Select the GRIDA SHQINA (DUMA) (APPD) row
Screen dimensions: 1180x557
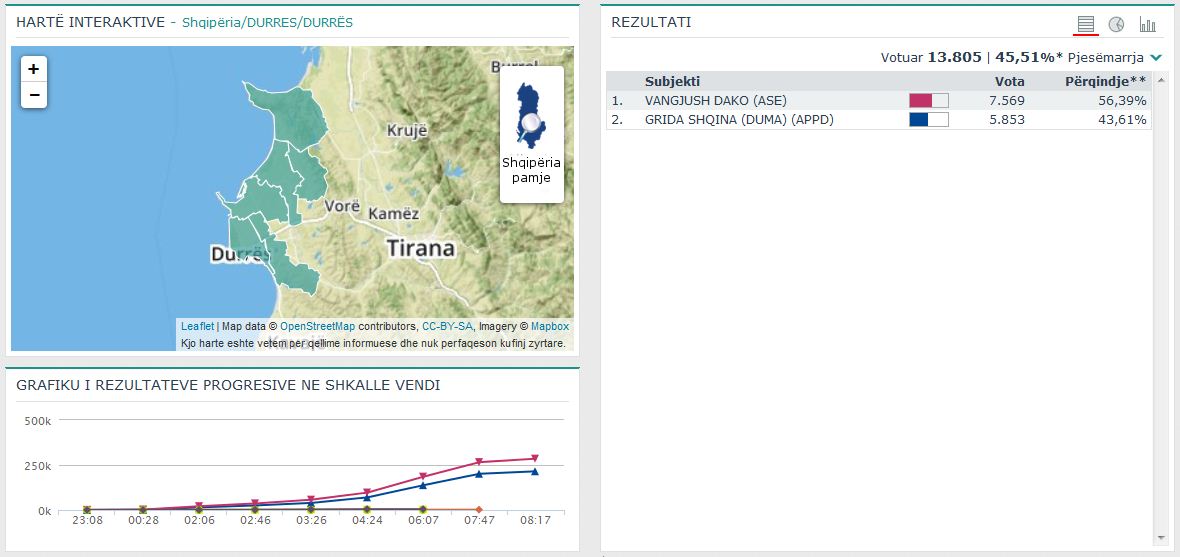pyautogui.click(x=739, y=120)
